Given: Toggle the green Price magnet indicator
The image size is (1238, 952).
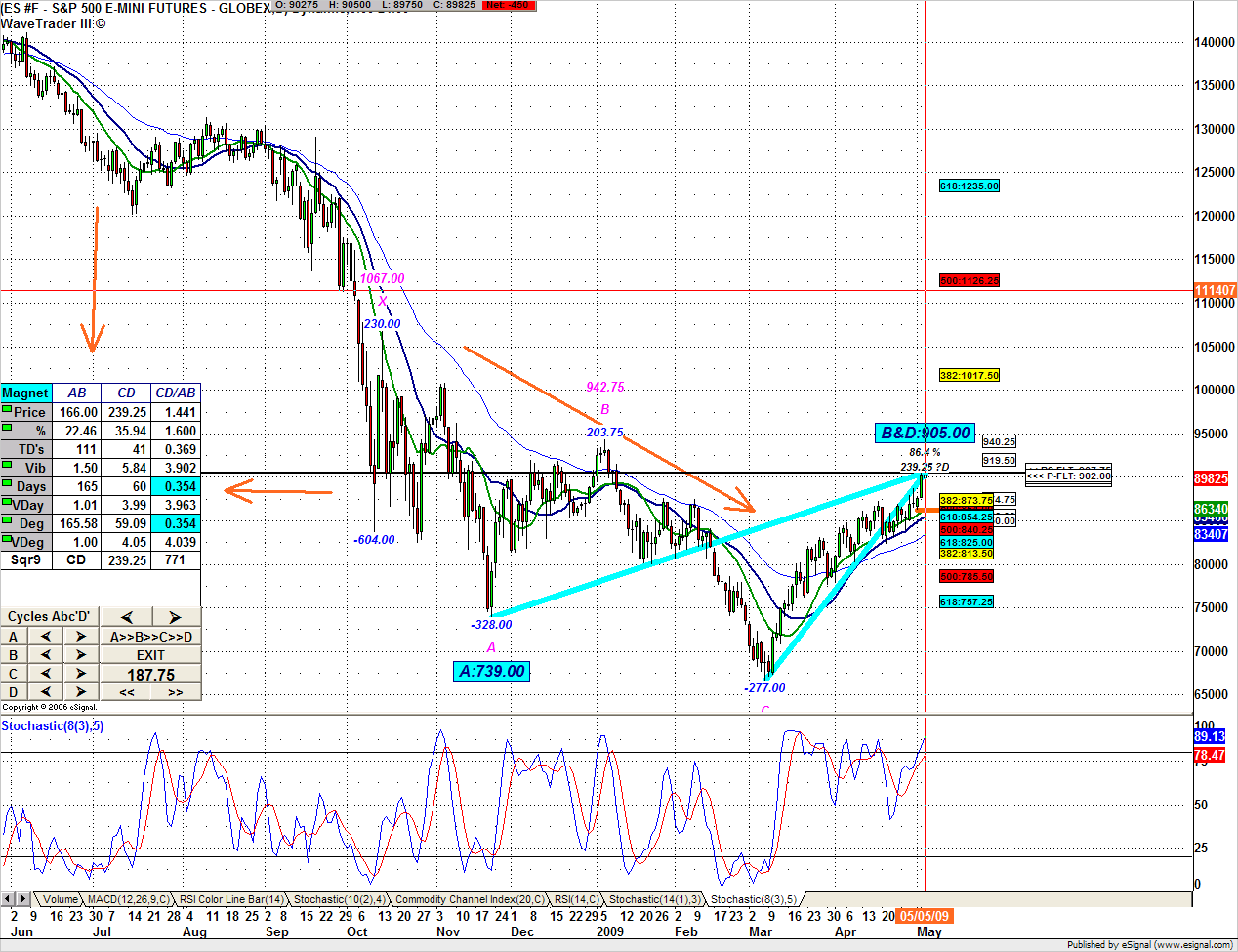Looking at the screenshot, I should coord(8,410).
